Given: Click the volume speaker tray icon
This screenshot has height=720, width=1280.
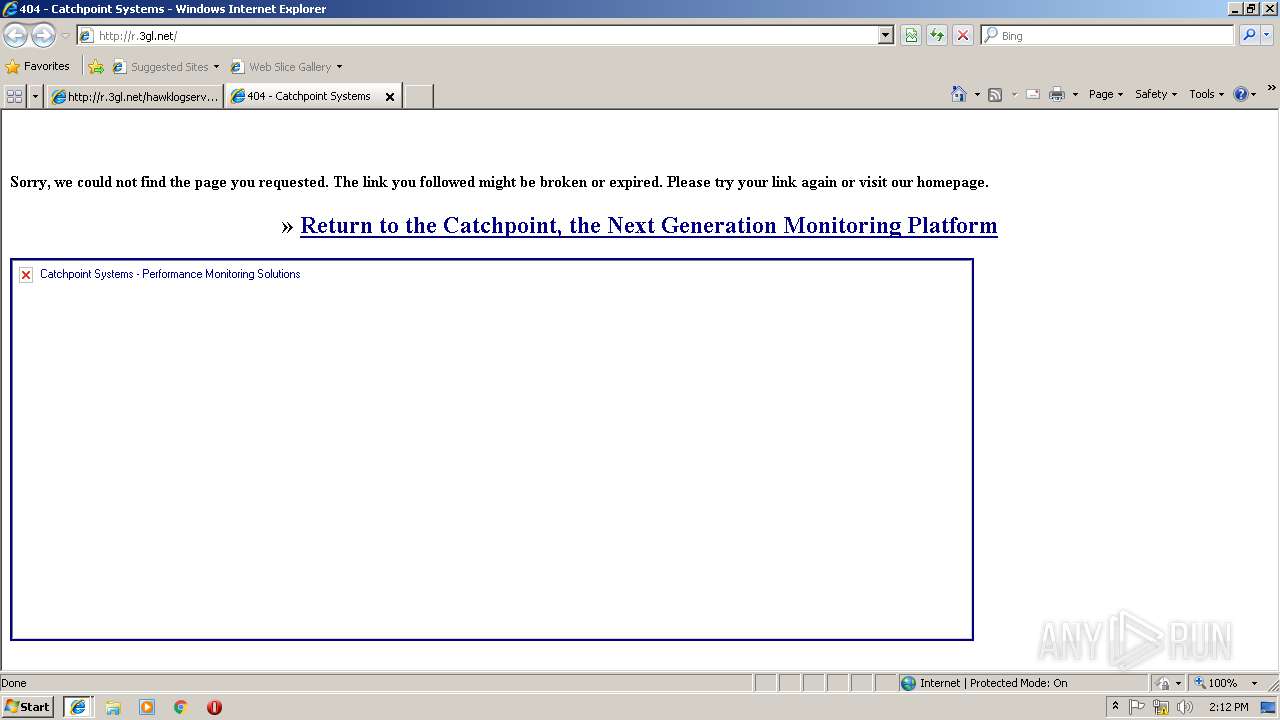Looking at the screenshot, I should point(1185,707).
